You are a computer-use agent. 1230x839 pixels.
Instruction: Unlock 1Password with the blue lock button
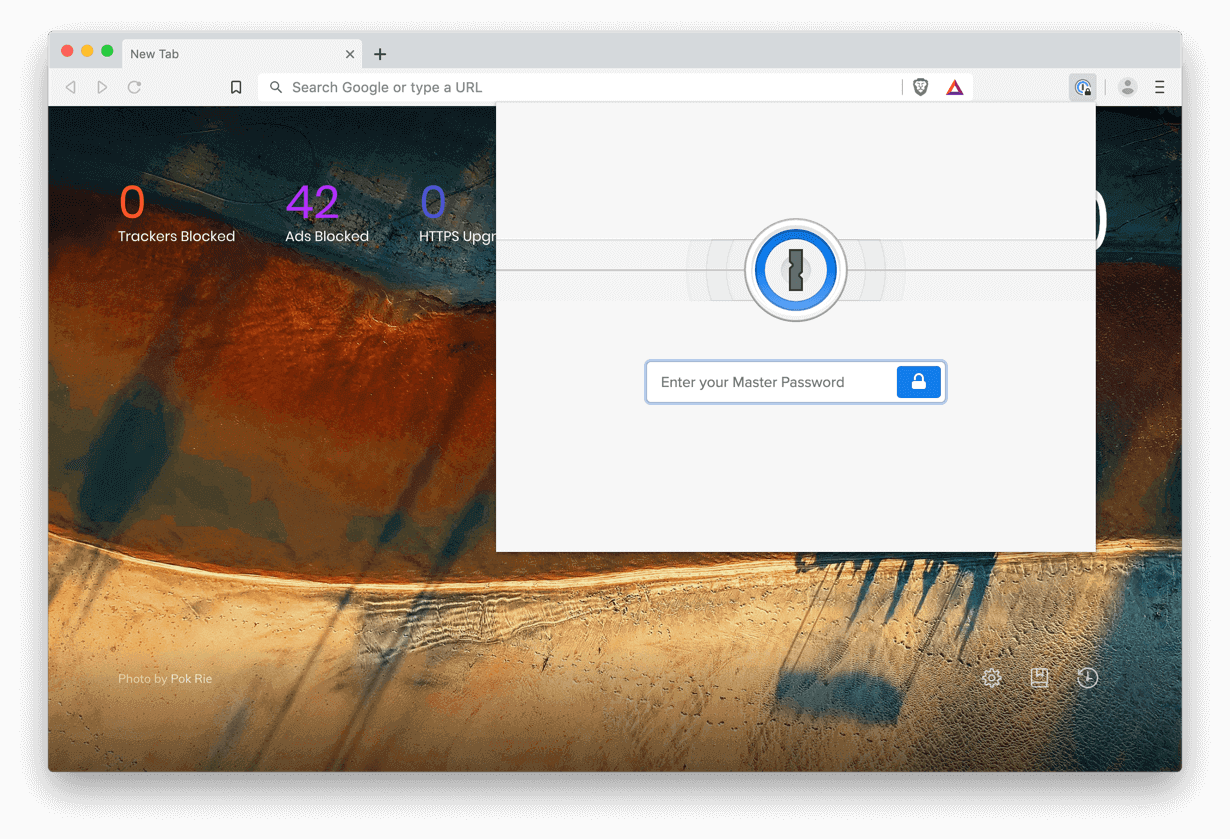[x=918, y=382]
